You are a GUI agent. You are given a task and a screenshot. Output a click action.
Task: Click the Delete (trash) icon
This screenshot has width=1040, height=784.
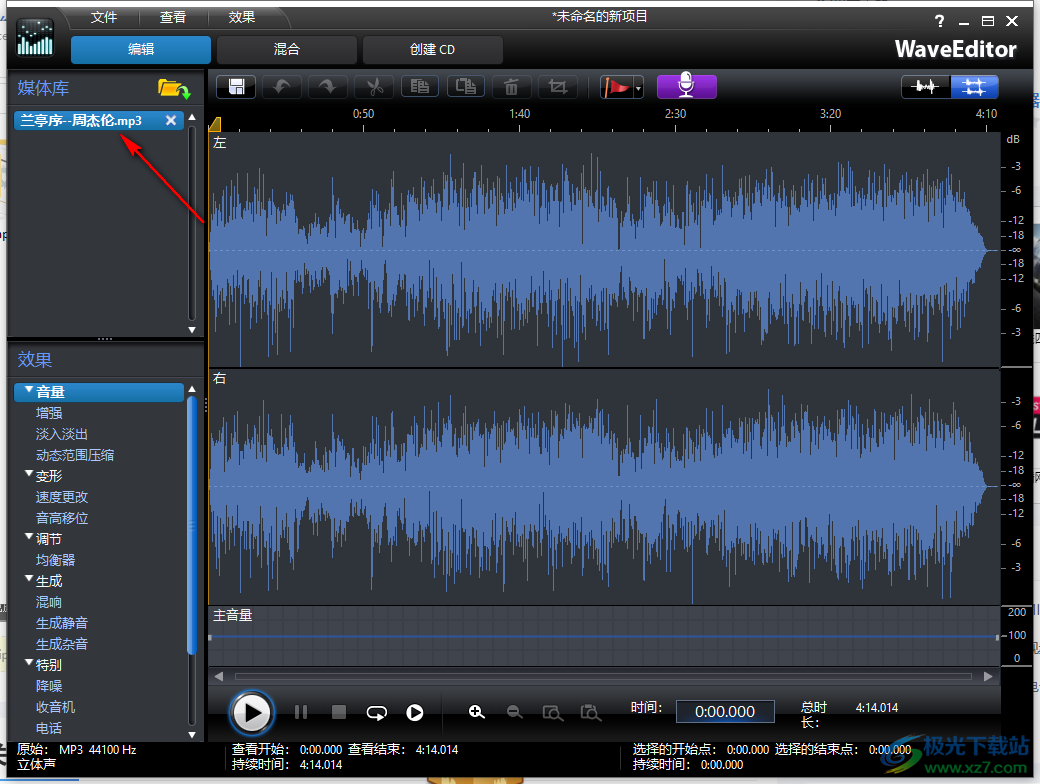click(x=511, y=87)
